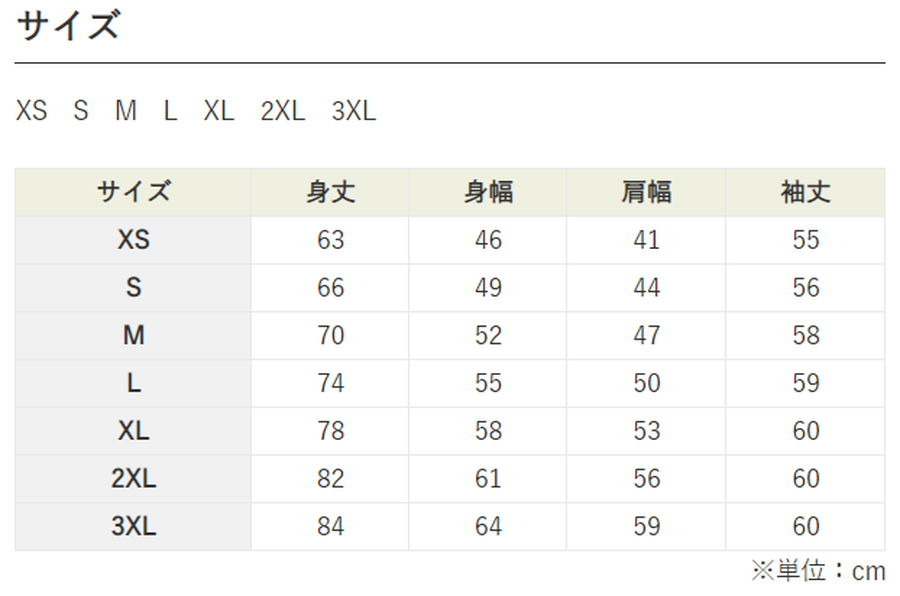Click the 袖丈 value 55 for XS
Viewport: 900px width, 596px height.
[805, 240]
